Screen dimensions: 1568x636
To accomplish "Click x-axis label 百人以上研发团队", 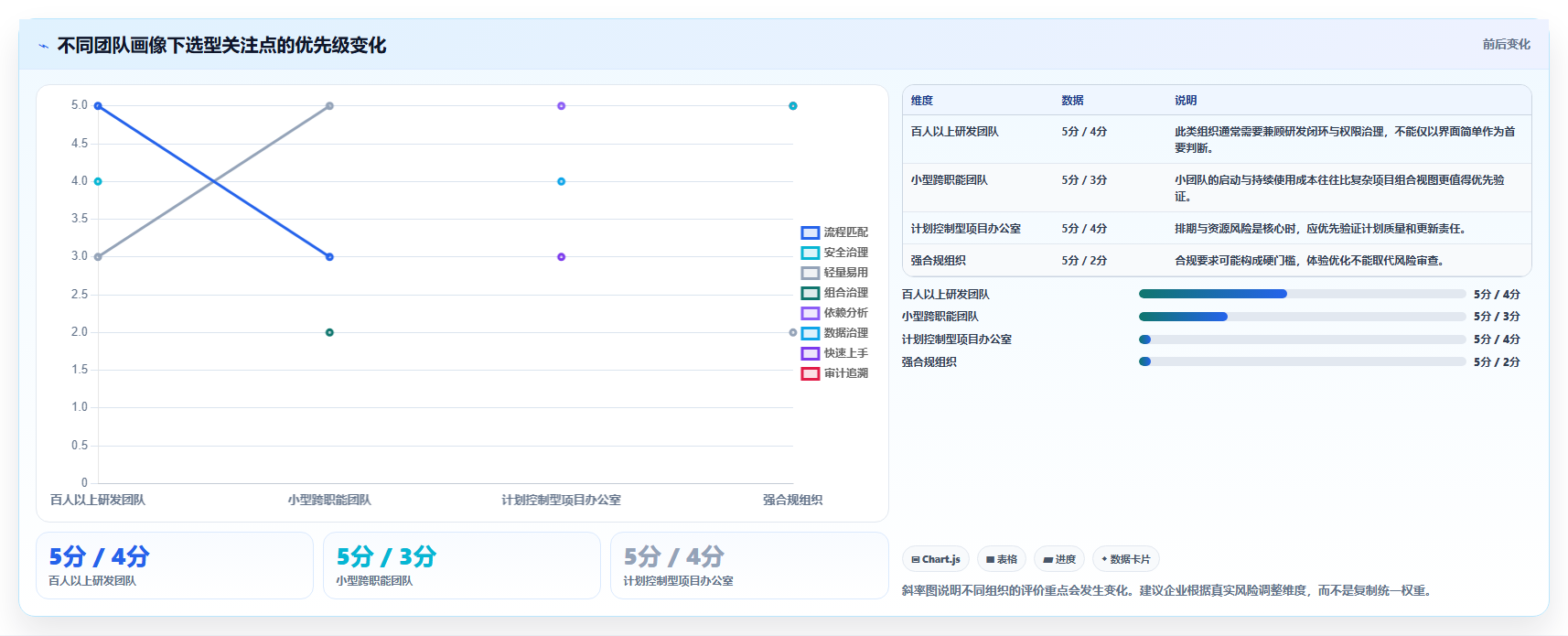I will 98,500.
